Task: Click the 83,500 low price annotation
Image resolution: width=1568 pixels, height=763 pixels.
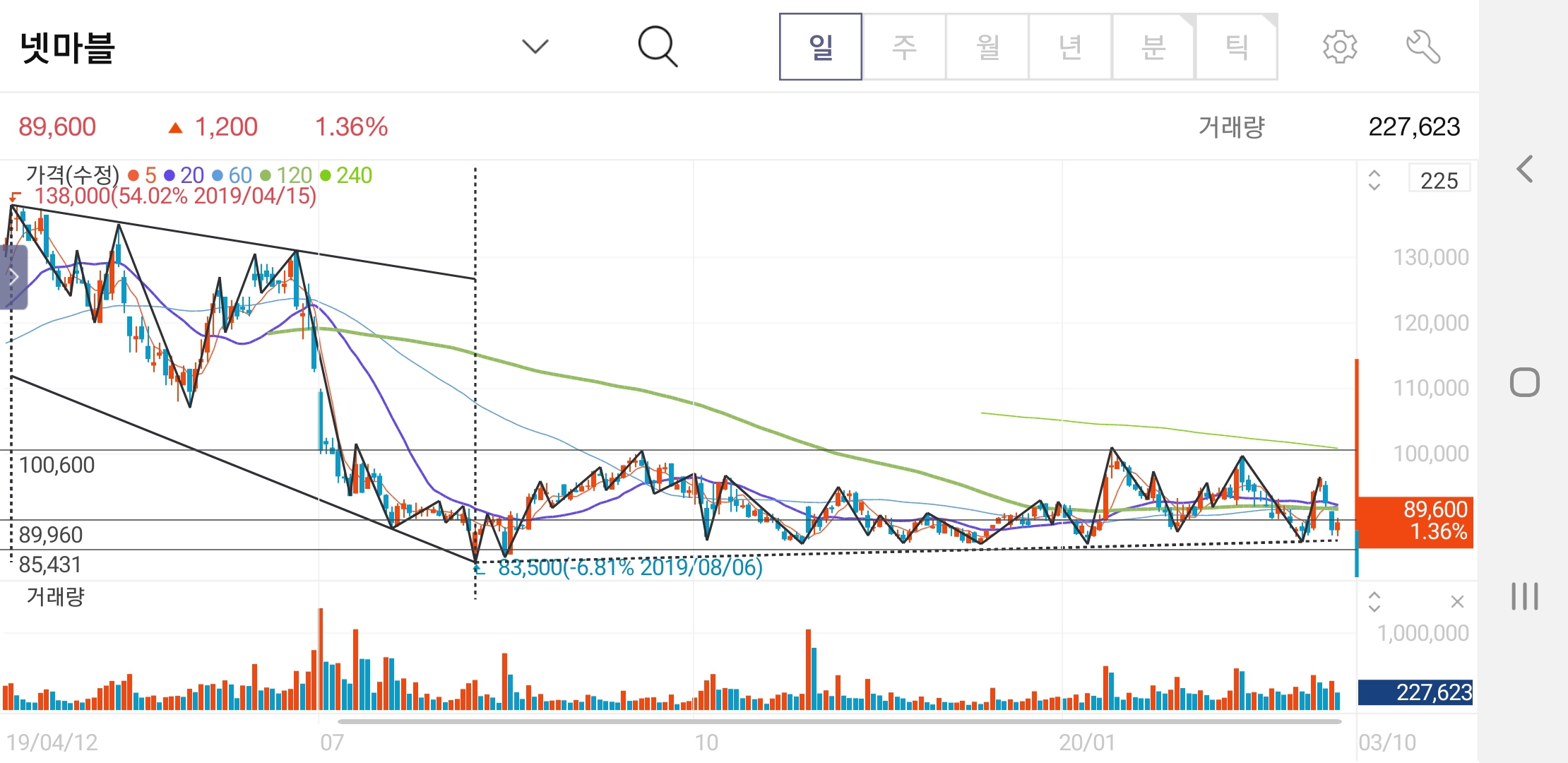Action: point(630,567)
